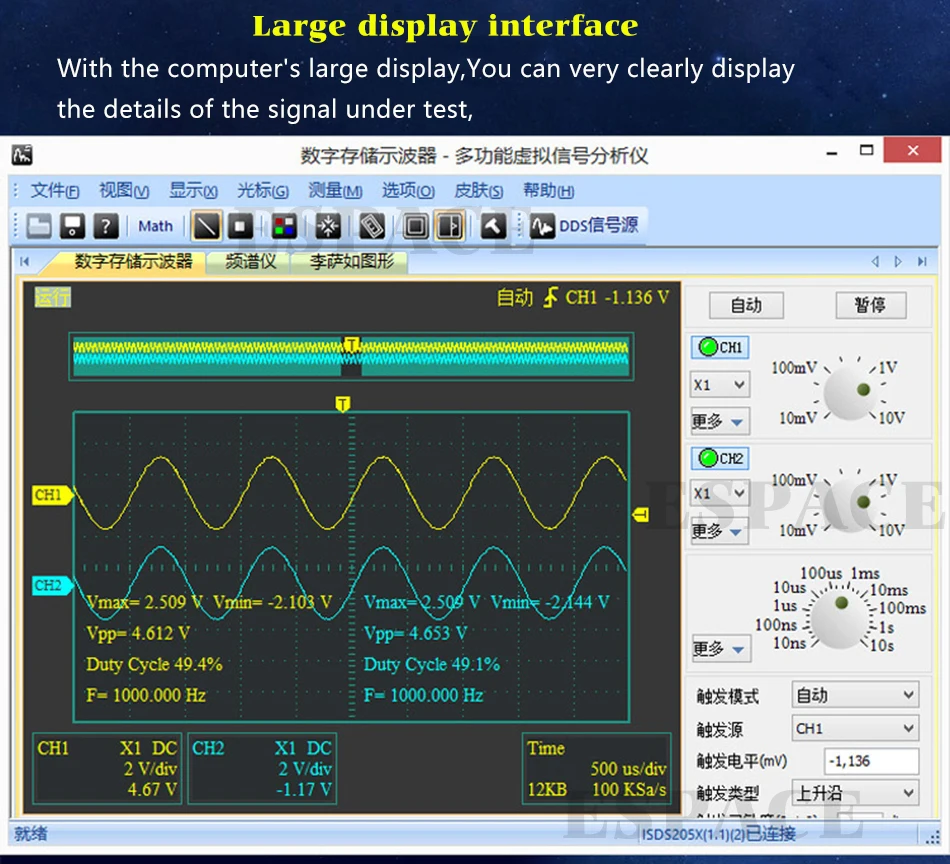This screenshot has width=950, height=864.
Task: Click the diagonal line draw mode icon
Action: pyautogui.click(x=206, y=226)
